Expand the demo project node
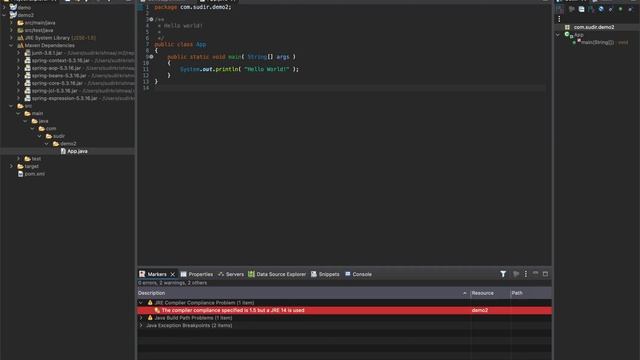The image size is (640, 360). click(4, 7)
